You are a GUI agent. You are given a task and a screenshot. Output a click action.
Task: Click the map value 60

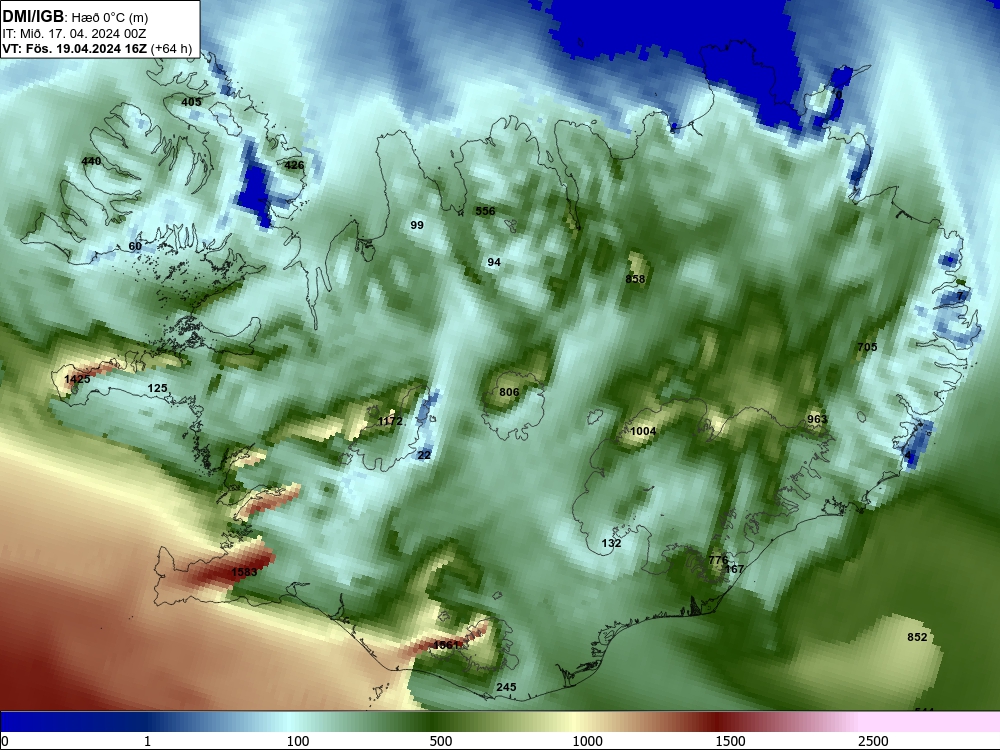135,246
